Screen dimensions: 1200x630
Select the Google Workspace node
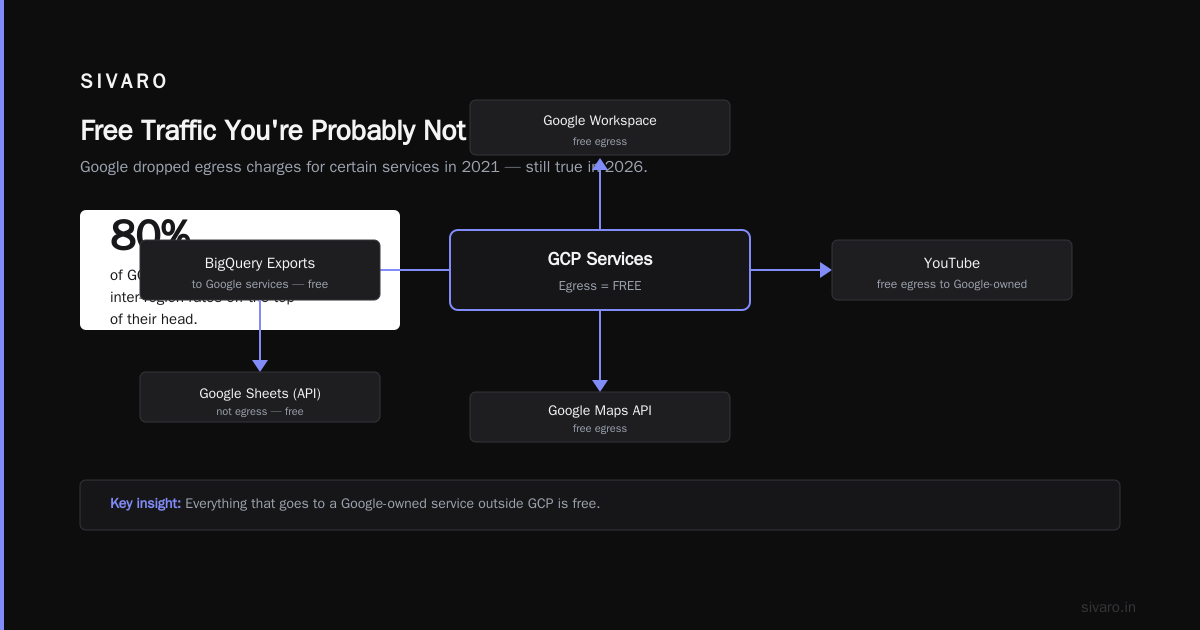(x=600, y=127)
